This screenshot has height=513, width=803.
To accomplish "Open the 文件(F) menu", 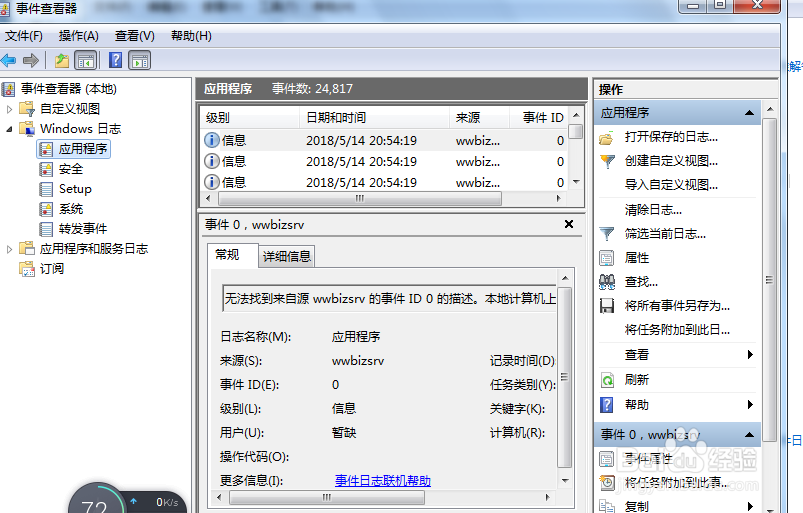I will pos(24,36).
